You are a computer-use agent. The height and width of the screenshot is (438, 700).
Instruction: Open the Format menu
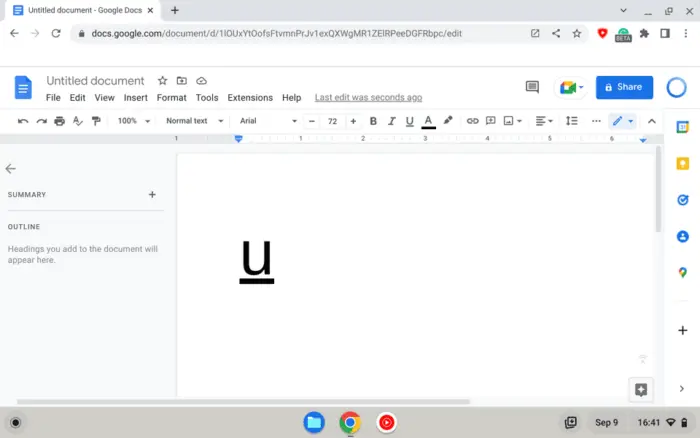point(171,98)
